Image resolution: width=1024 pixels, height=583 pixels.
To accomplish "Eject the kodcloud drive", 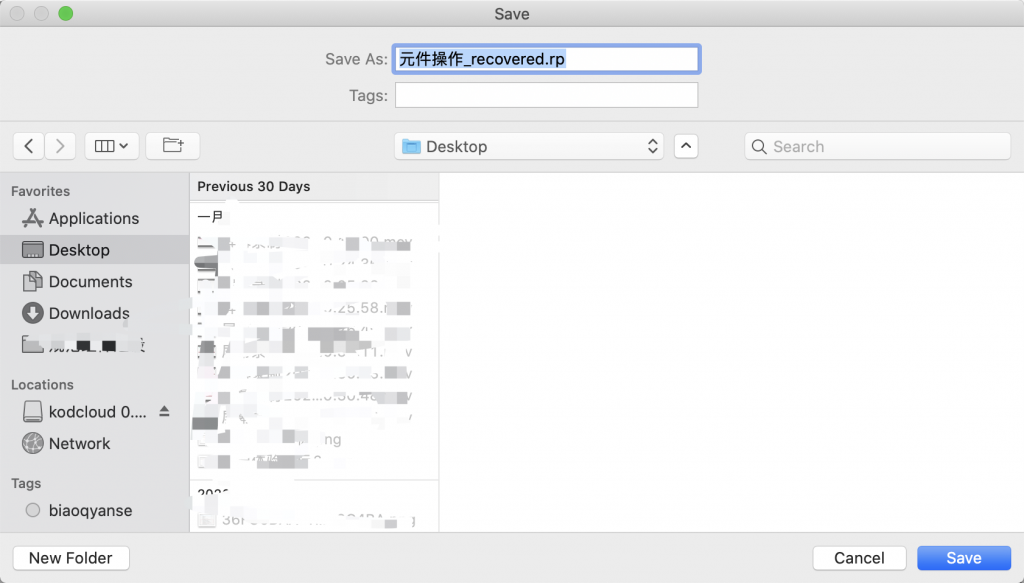I will point(165,411).
